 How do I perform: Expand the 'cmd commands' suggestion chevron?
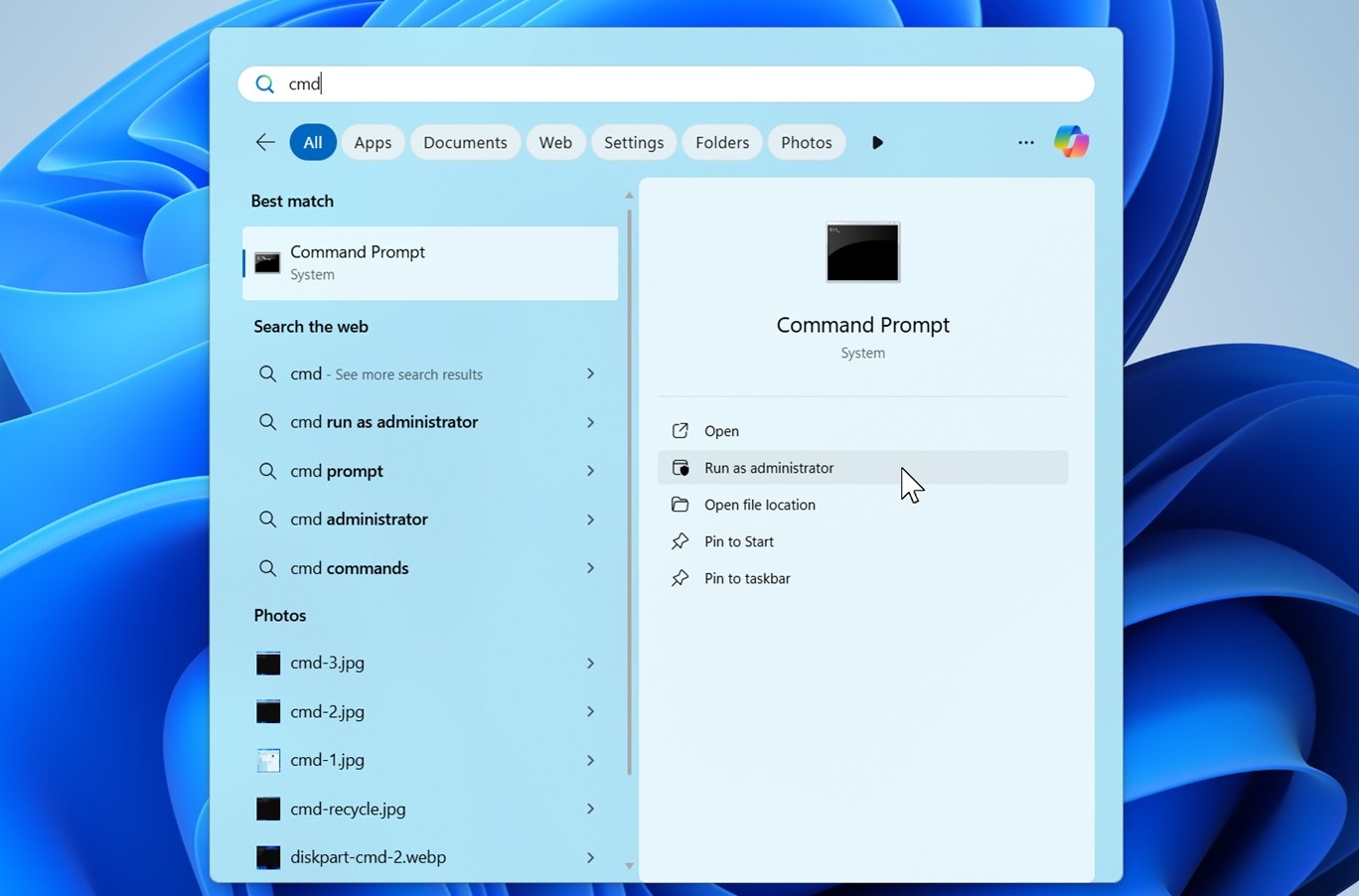[x=590, y=568]
